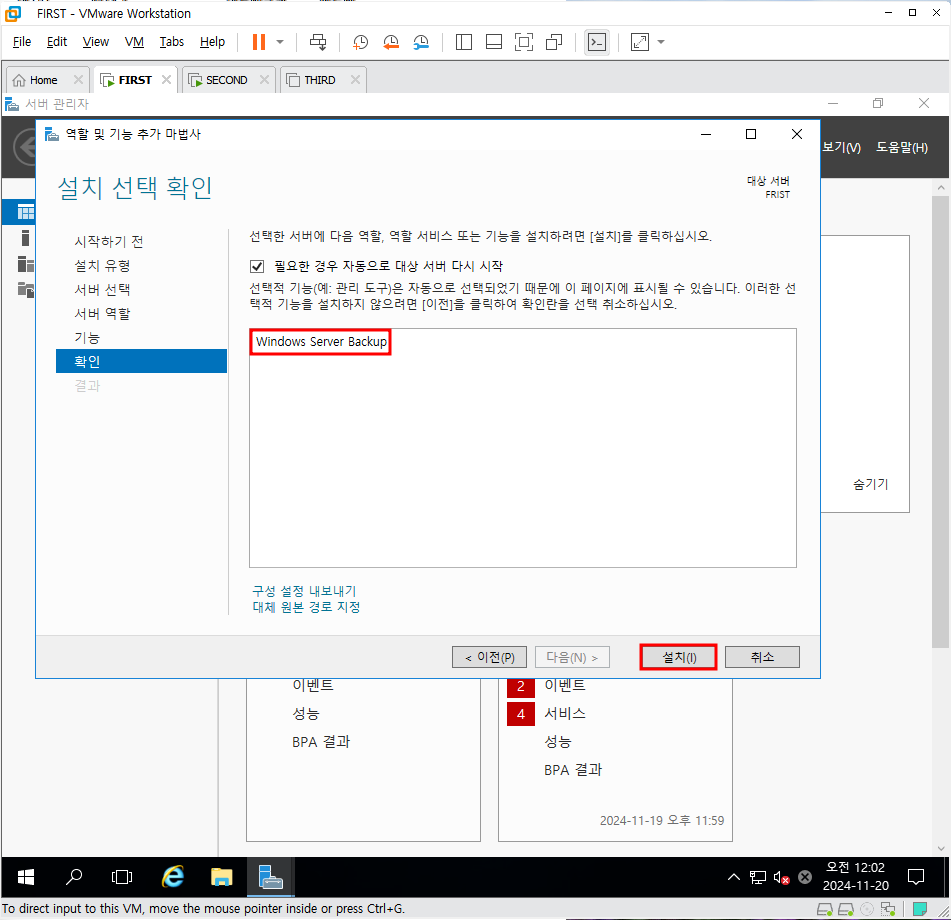
Task: Click the 구성 설정 내보내기 link
Action: click(x=304, y=591)
